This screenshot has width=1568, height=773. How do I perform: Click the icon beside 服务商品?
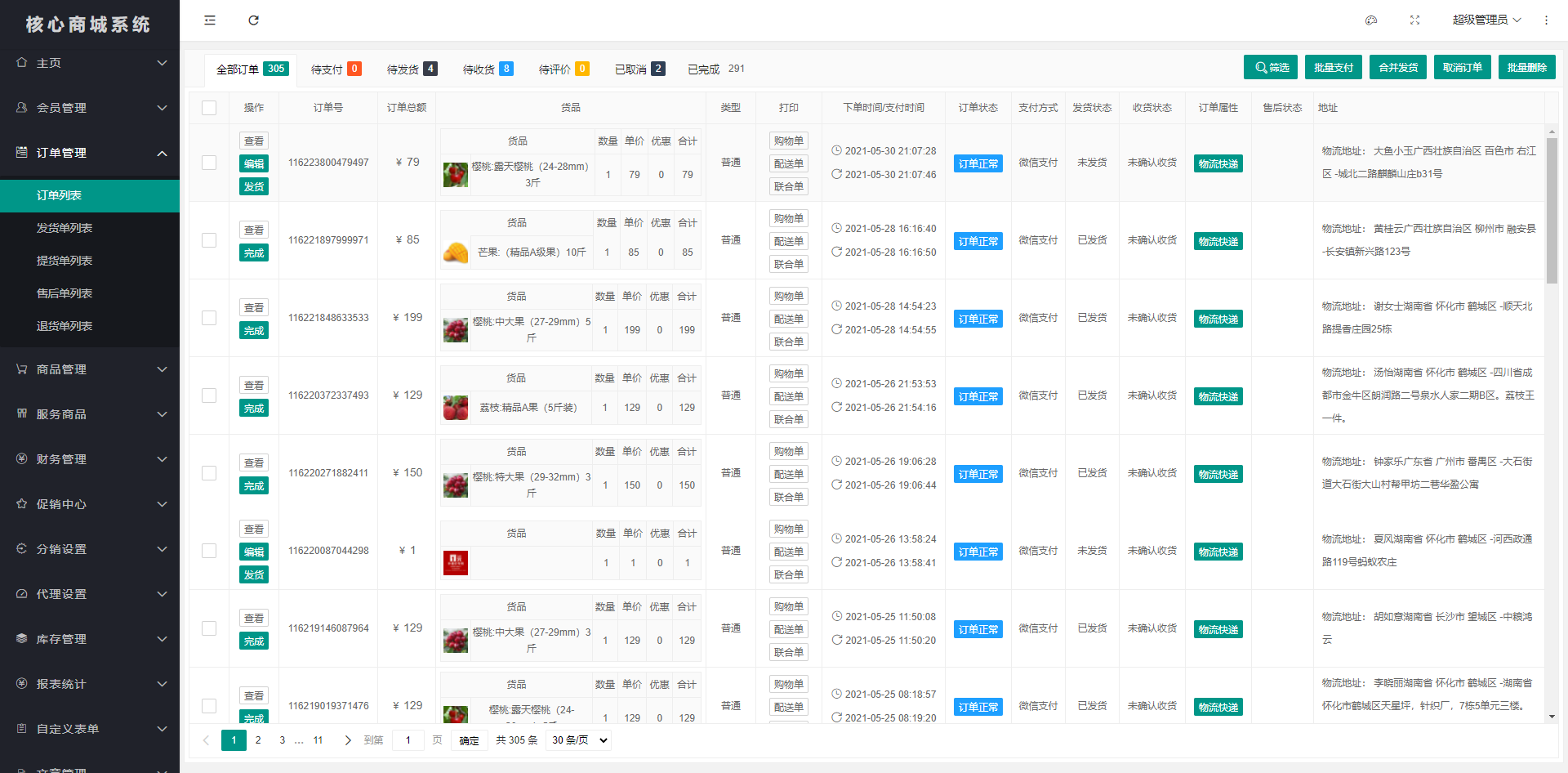[22, 413]
